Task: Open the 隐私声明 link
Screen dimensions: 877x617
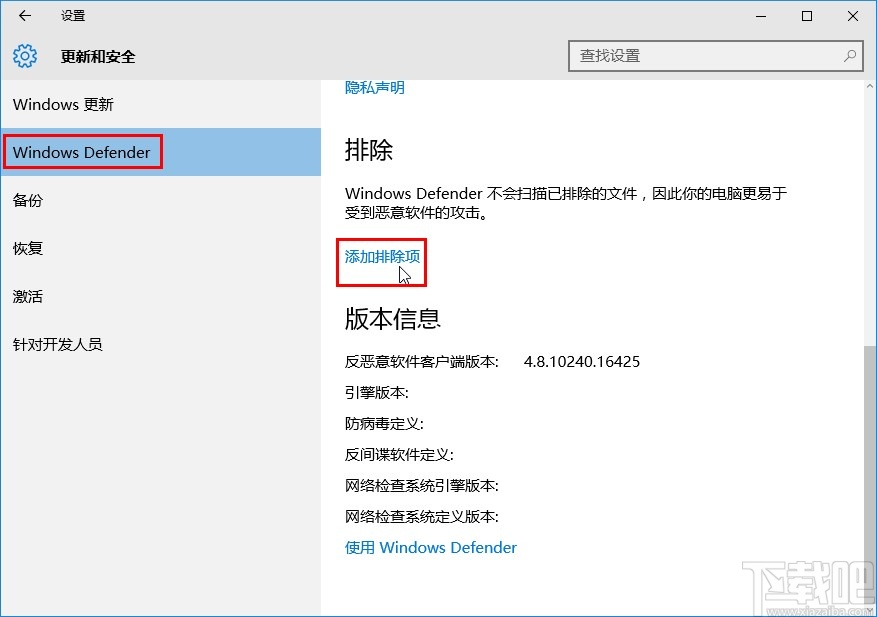Action: tap(373, 87)
